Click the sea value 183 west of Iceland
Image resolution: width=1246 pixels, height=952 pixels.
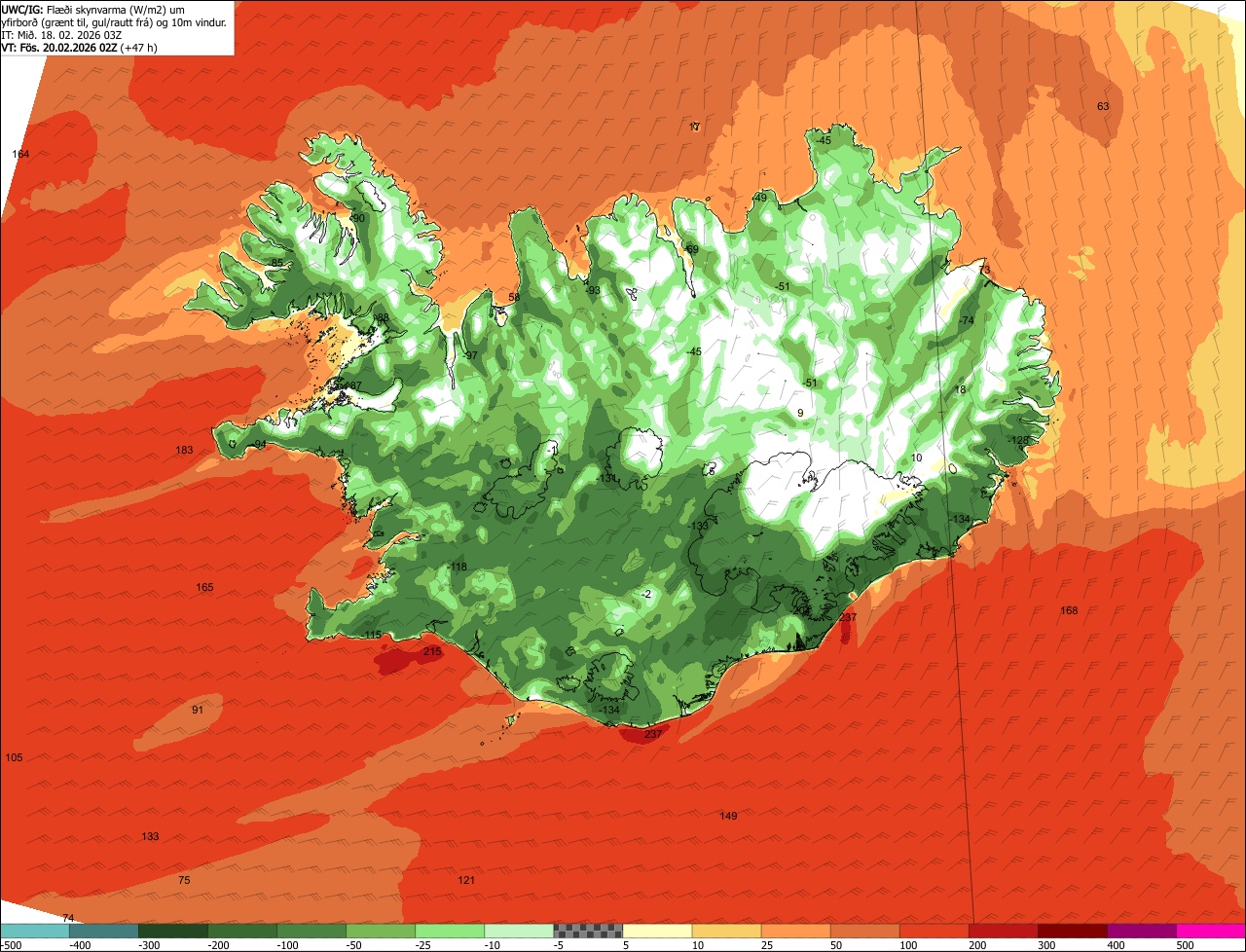coord(184,450)
